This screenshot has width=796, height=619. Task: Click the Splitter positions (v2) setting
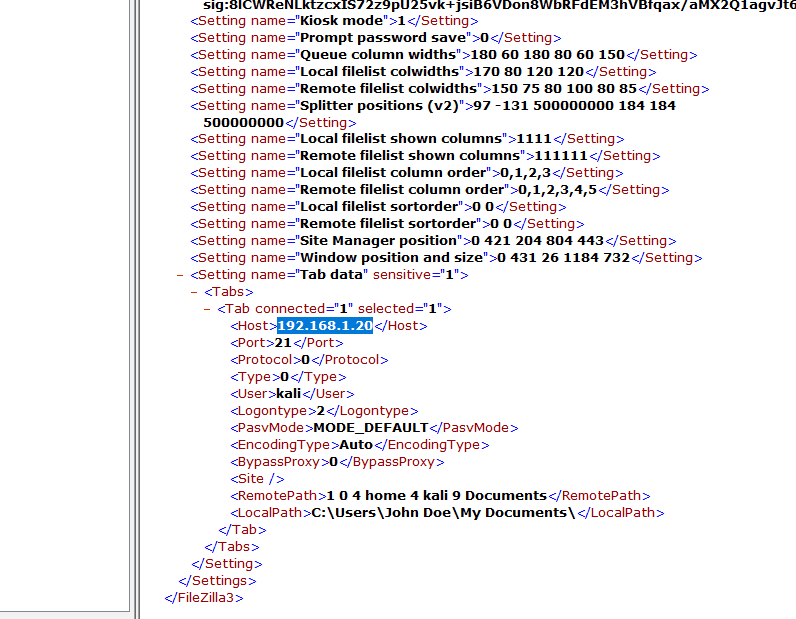pos(433,114)
